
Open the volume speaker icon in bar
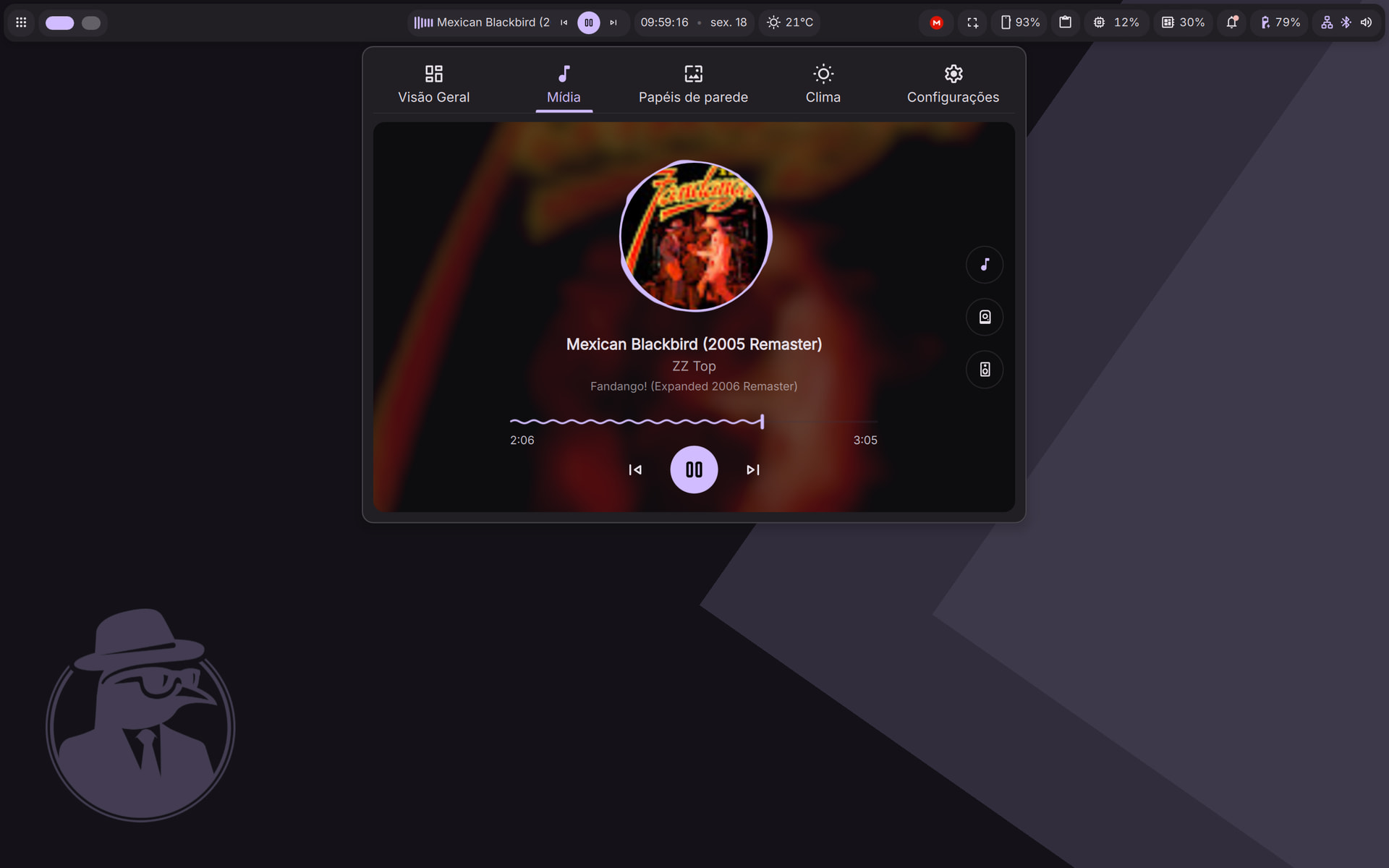coord(1366,22)
